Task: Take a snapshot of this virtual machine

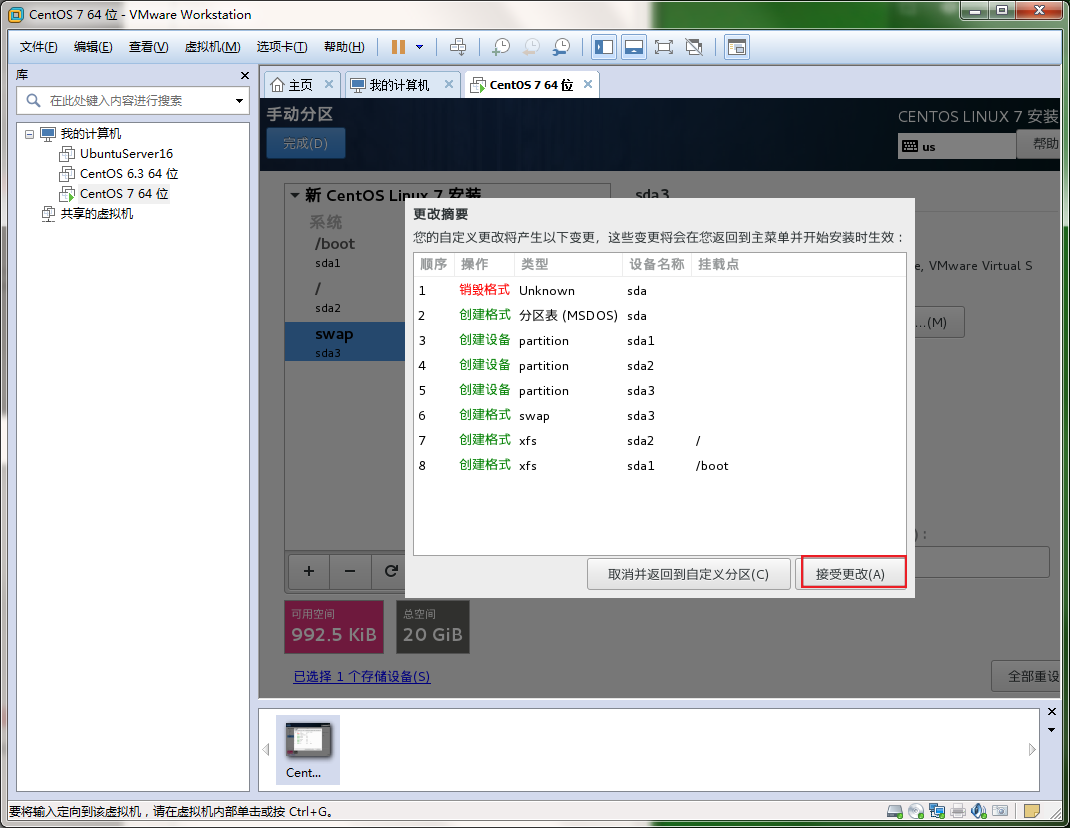Action: (502, 47)
